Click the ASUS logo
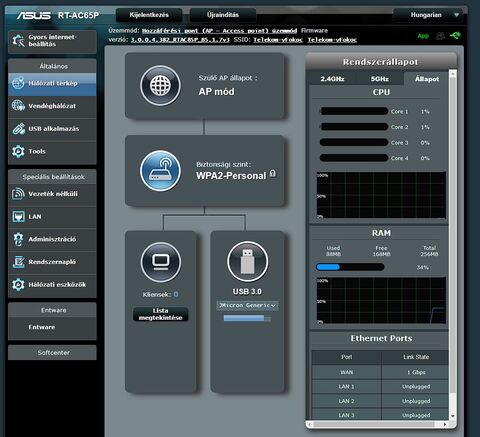 pyautogui.click(x=34, y=15)
